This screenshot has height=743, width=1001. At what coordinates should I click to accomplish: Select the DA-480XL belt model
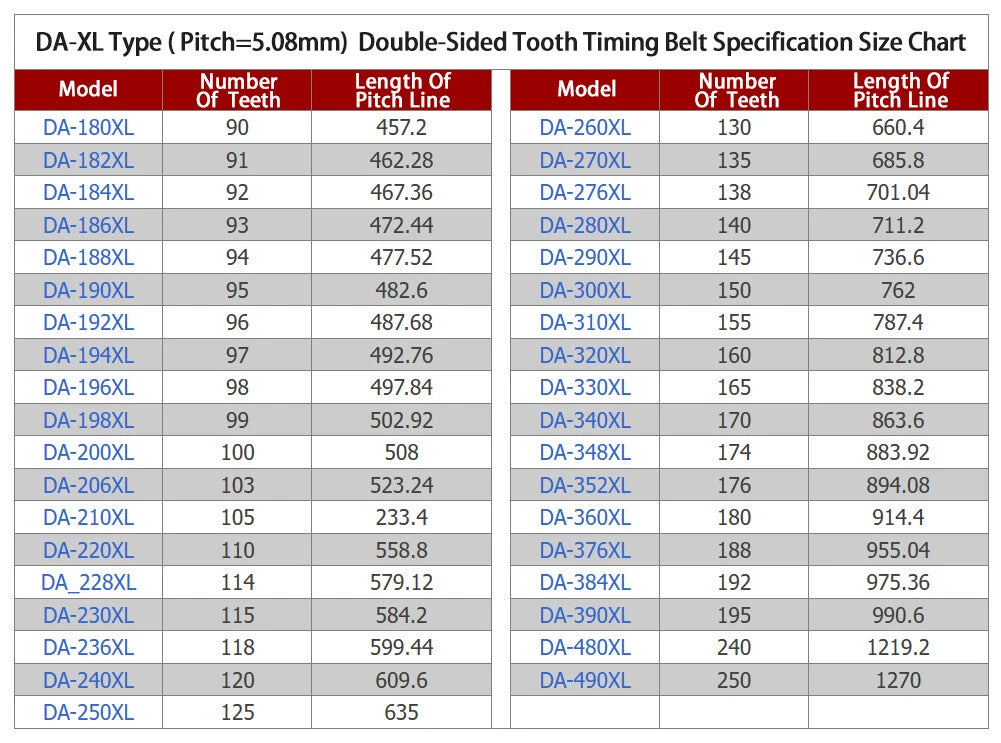pyautogui.click(x=585, y=647)
